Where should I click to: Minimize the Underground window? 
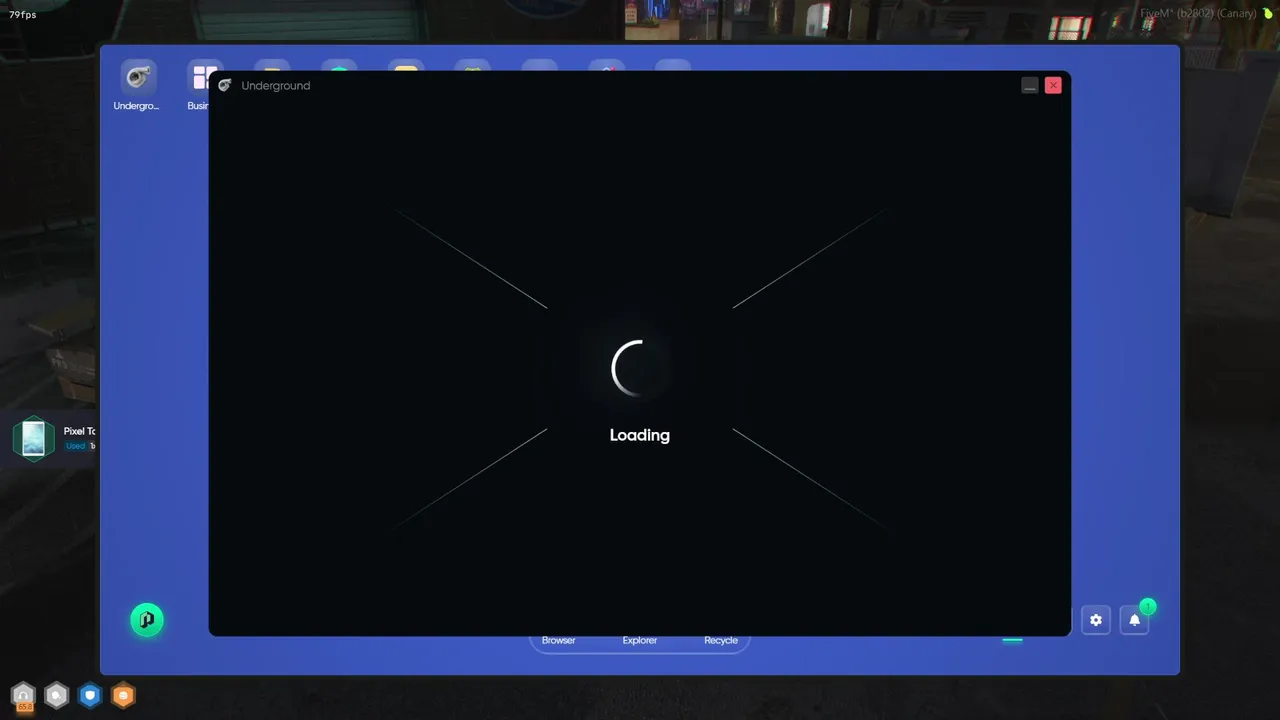[x=1030, y=86]
